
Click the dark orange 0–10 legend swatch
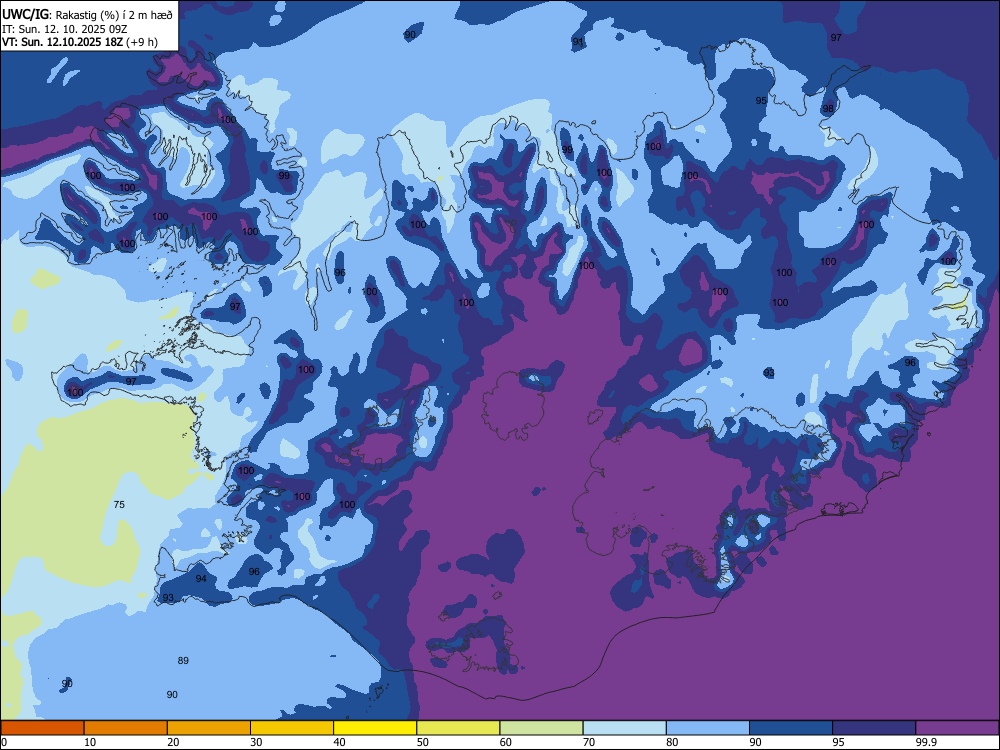[x=42, y=728]
